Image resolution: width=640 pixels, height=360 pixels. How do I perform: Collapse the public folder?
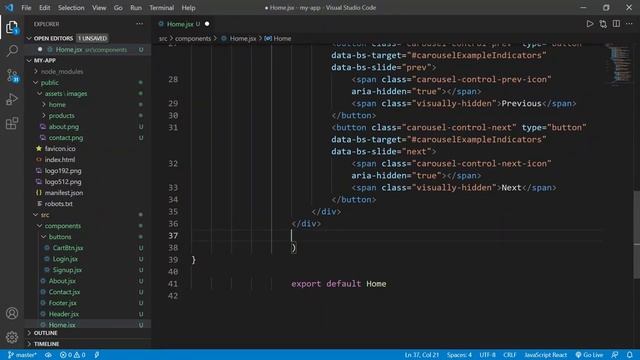coord(49,82)
